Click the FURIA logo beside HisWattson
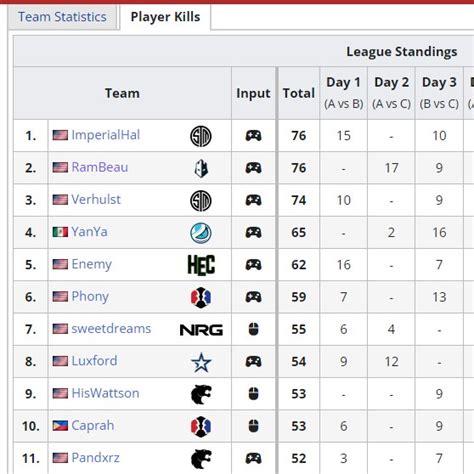 click(201, 394)
